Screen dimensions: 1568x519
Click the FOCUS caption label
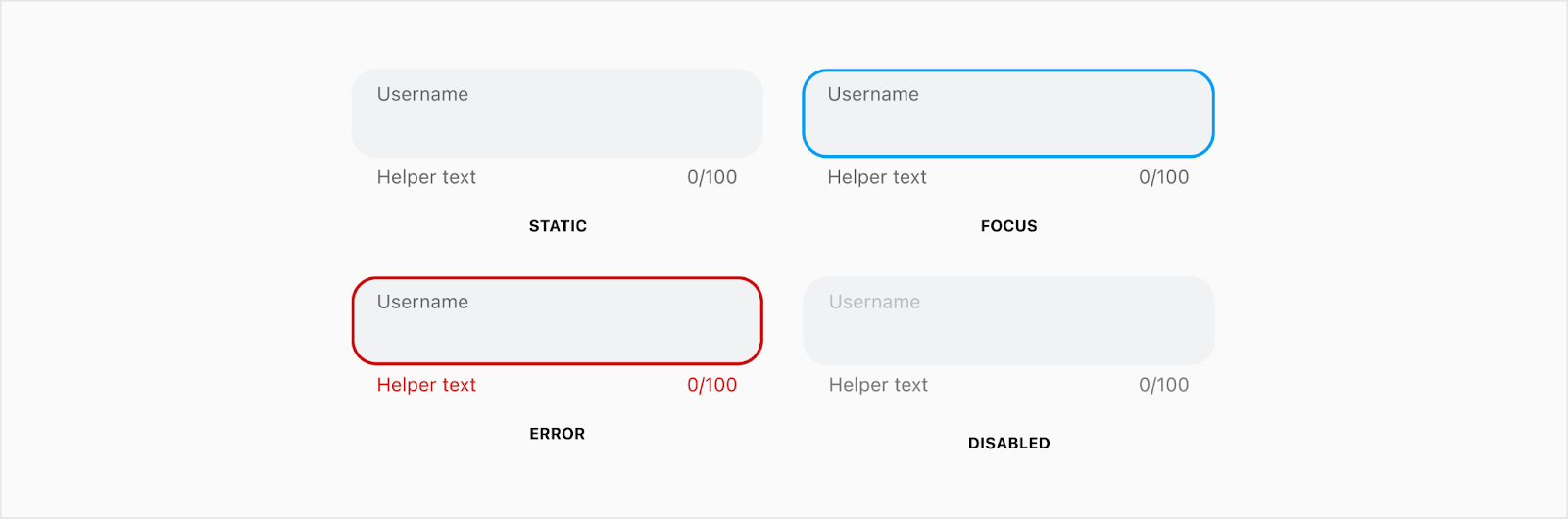(x=1008, y=226)
